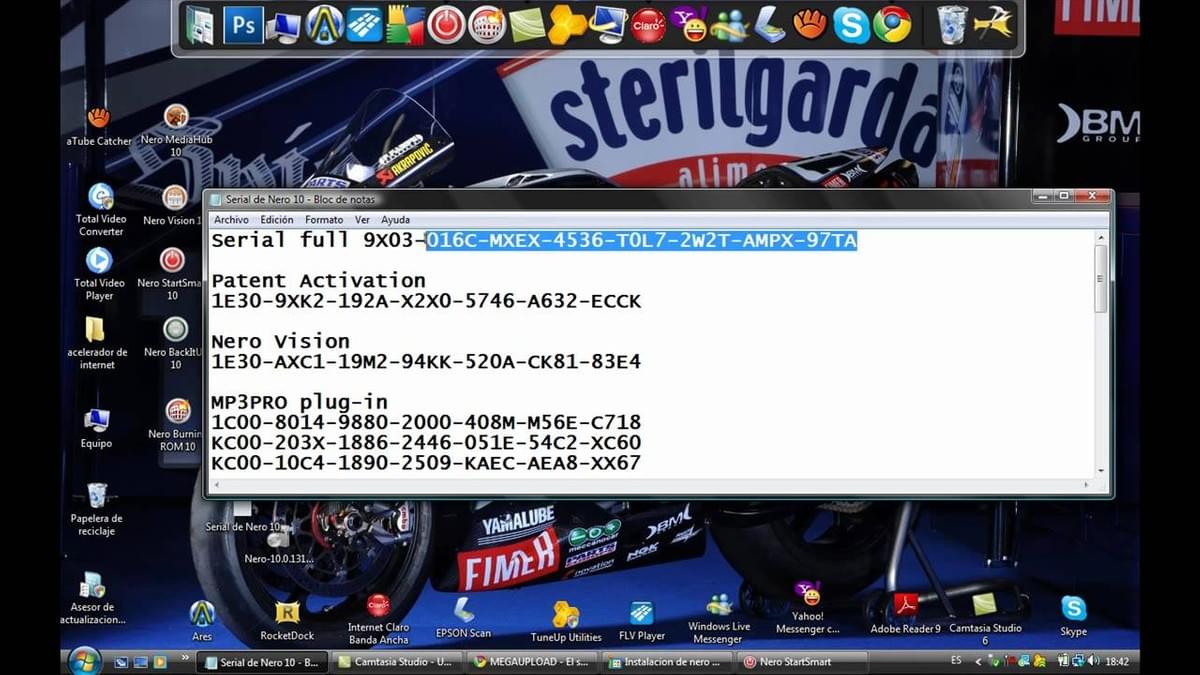Click the Notepad horizontal scrollbar
The image size is (1200, 675).
click(x=650, y=484)
